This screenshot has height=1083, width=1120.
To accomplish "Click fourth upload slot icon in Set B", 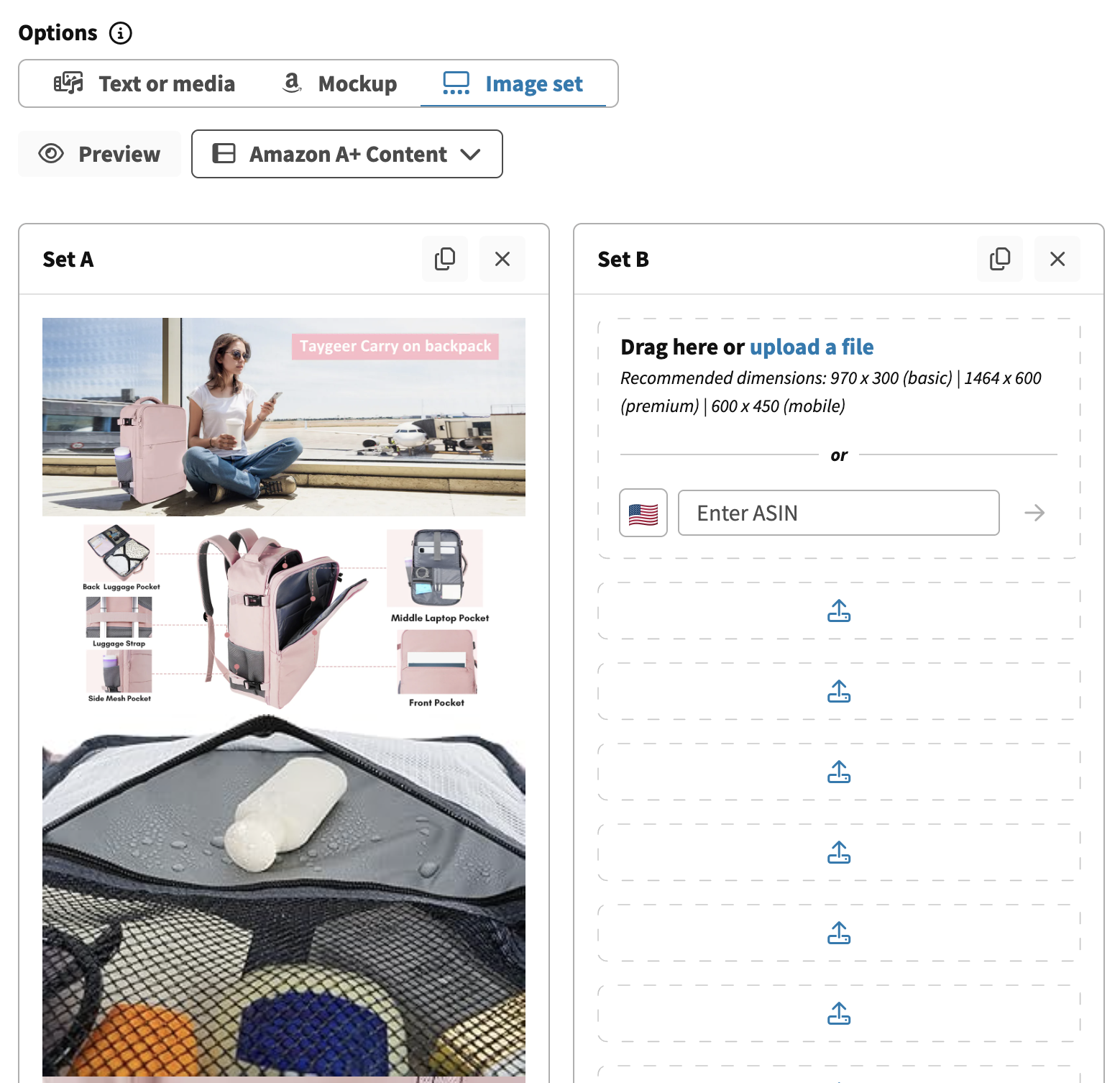I will pyautogui.click(x=839, y=853).
